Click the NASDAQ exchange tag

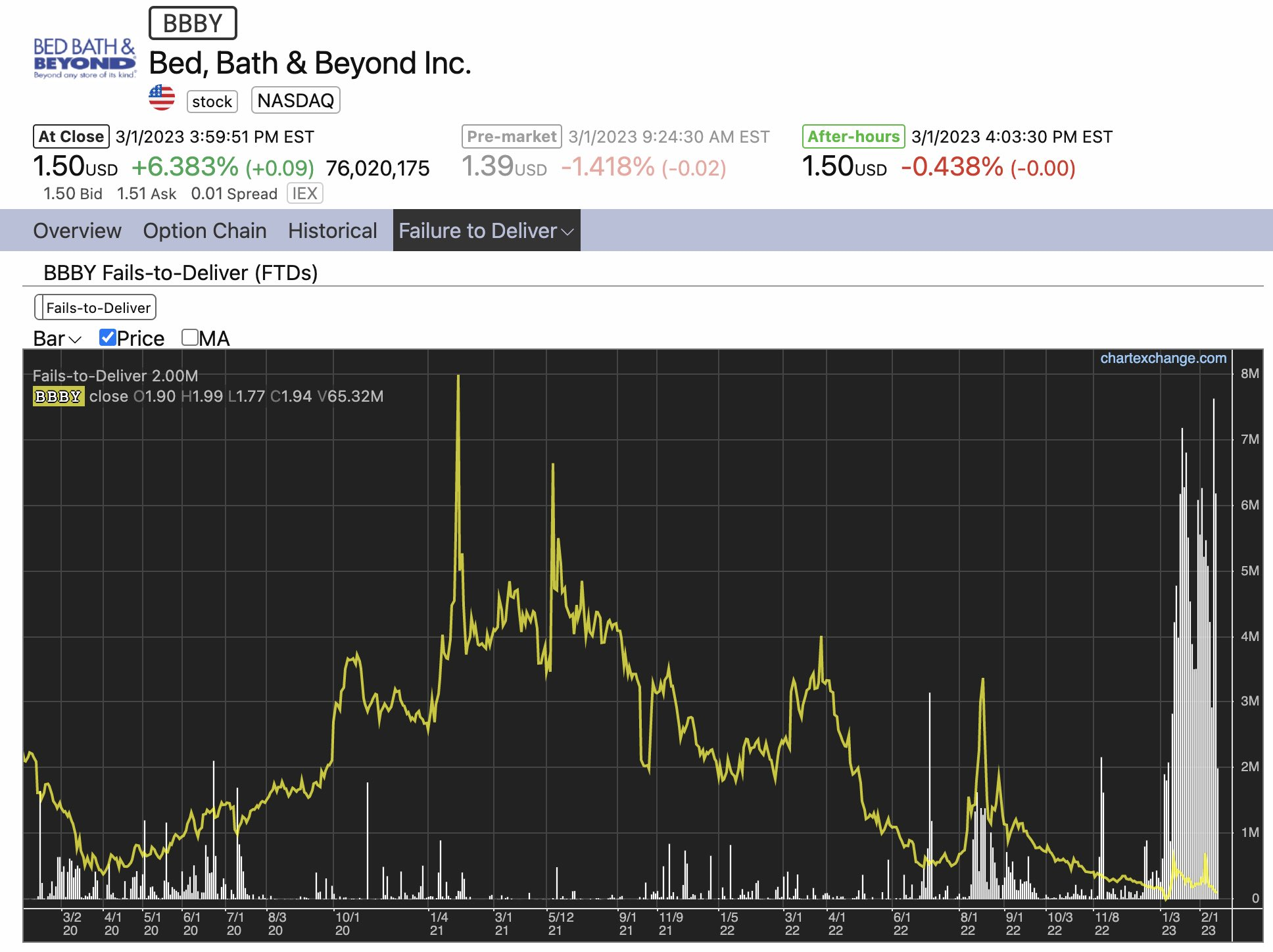(x=295, y=101)
